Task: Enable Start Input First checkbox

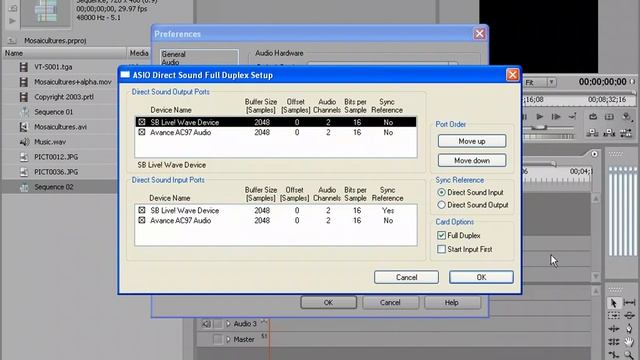Action: pos(441,249)
